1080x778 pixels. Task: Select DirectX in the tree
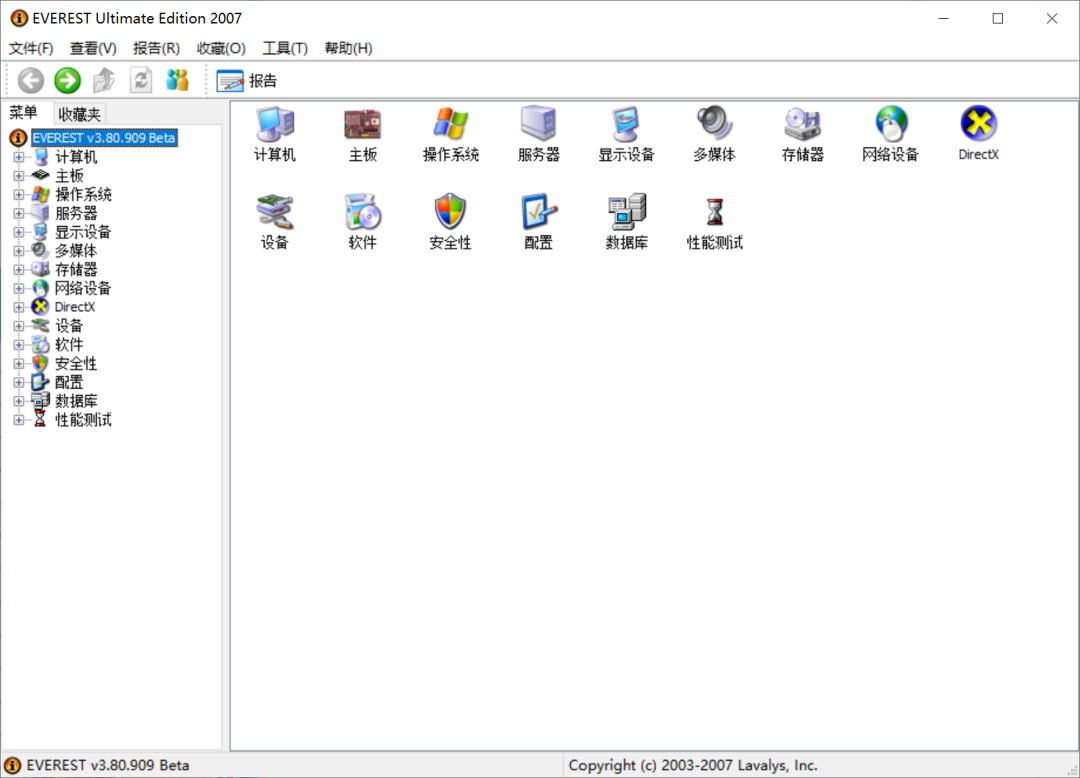(74, 307)
